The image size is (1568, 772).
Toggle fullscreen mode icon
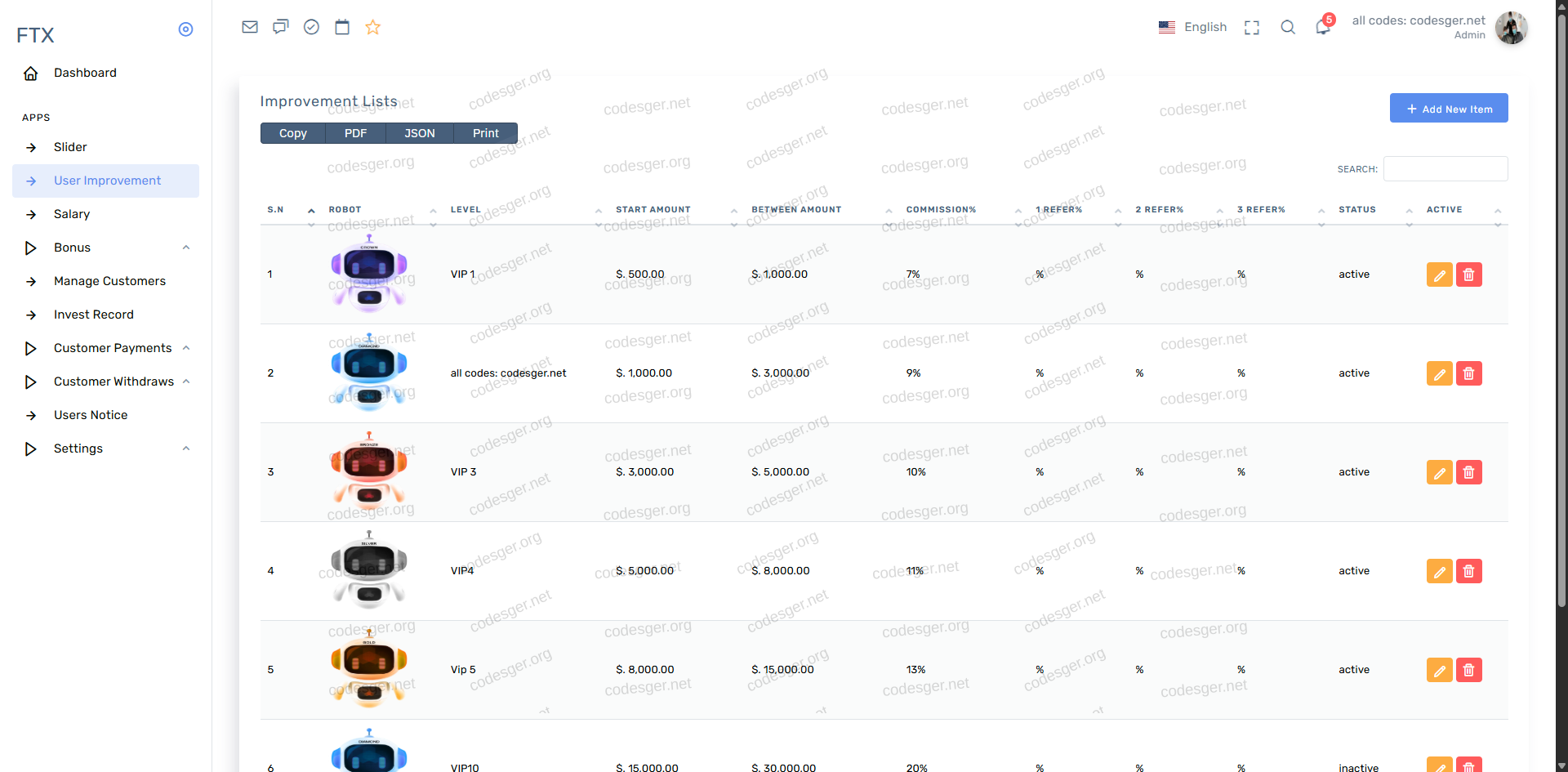1252,28
